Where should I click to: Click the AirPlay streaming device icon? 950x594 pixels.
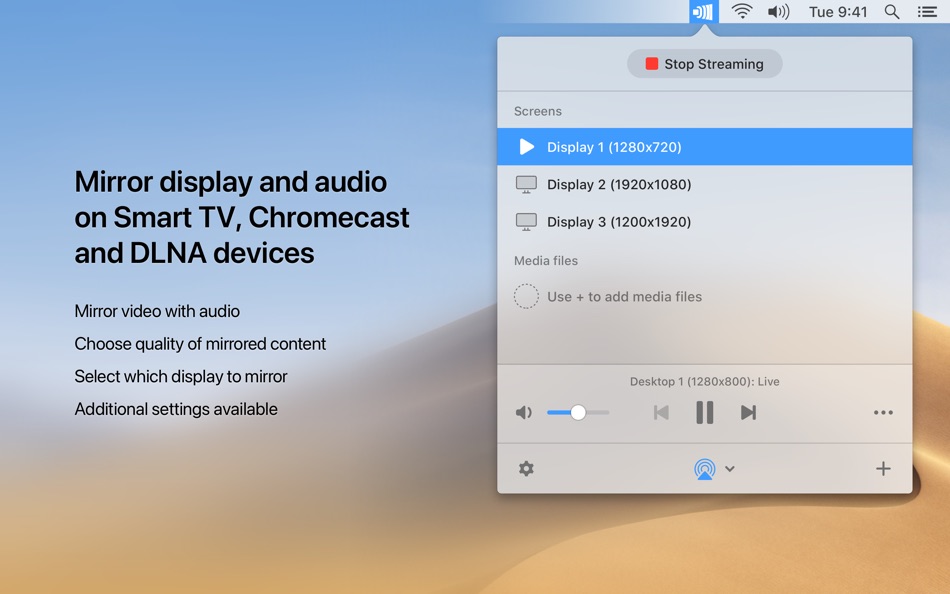coord(704,468)
